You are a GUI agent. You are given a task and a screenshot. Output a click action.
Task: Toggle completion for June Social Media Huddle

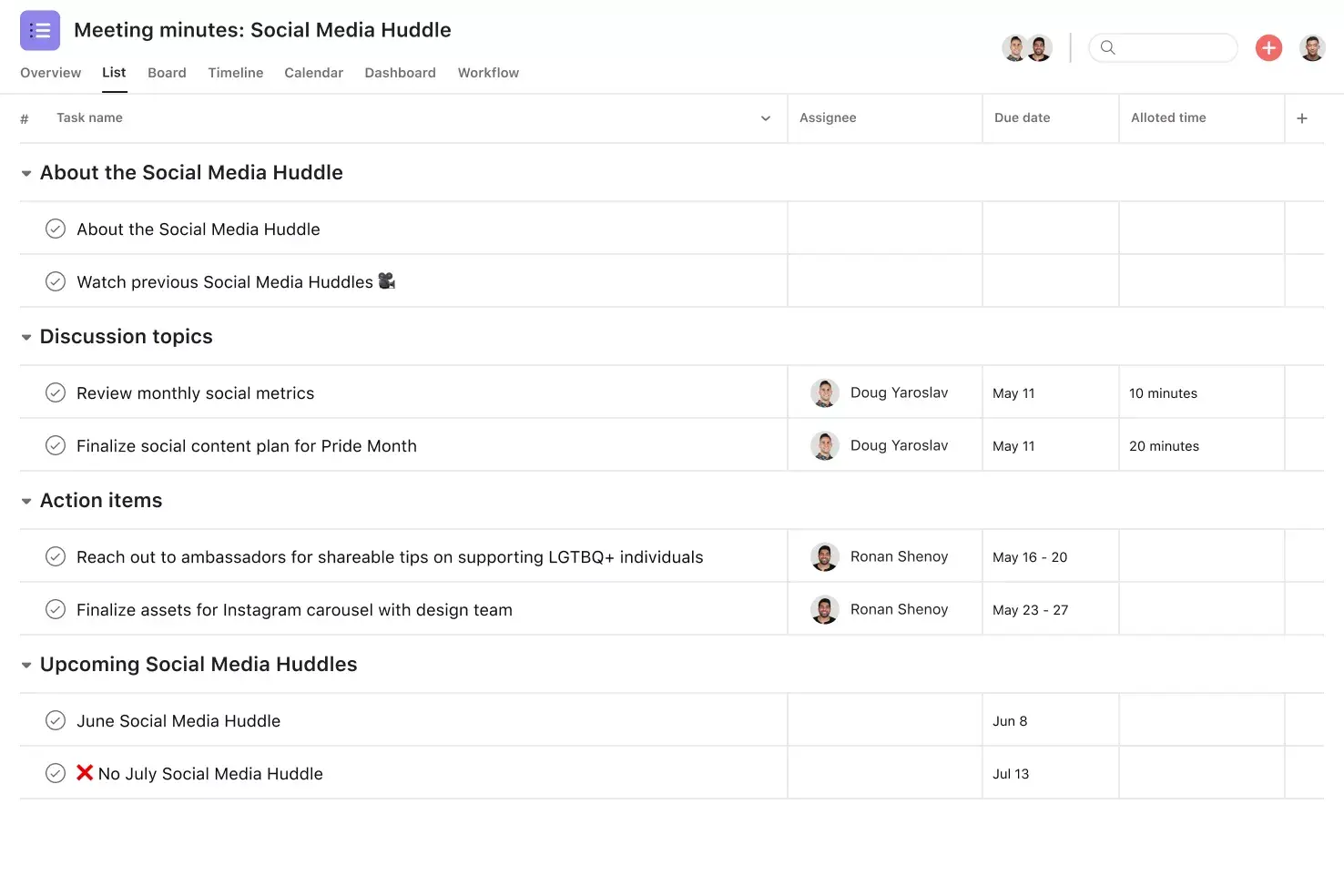point(56,721)
